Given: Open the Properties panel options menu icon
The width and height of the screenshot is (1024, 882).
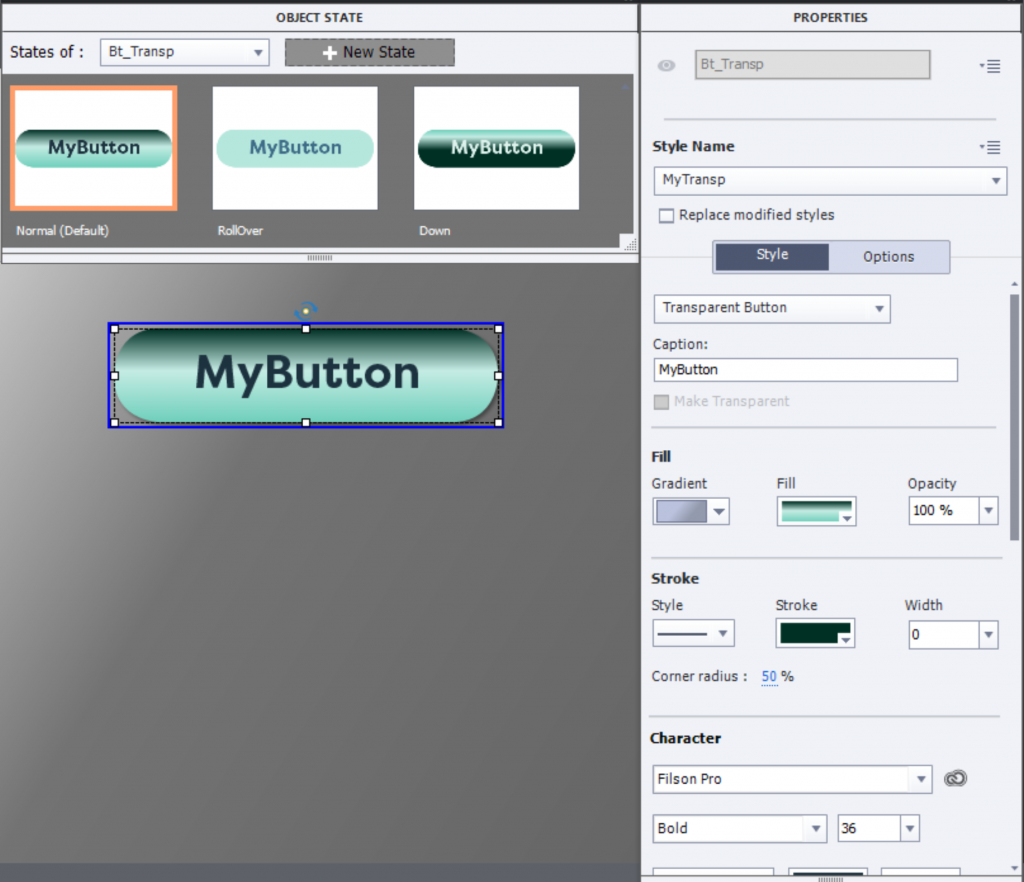Looking at the screenshot, I should click(990, 66).
